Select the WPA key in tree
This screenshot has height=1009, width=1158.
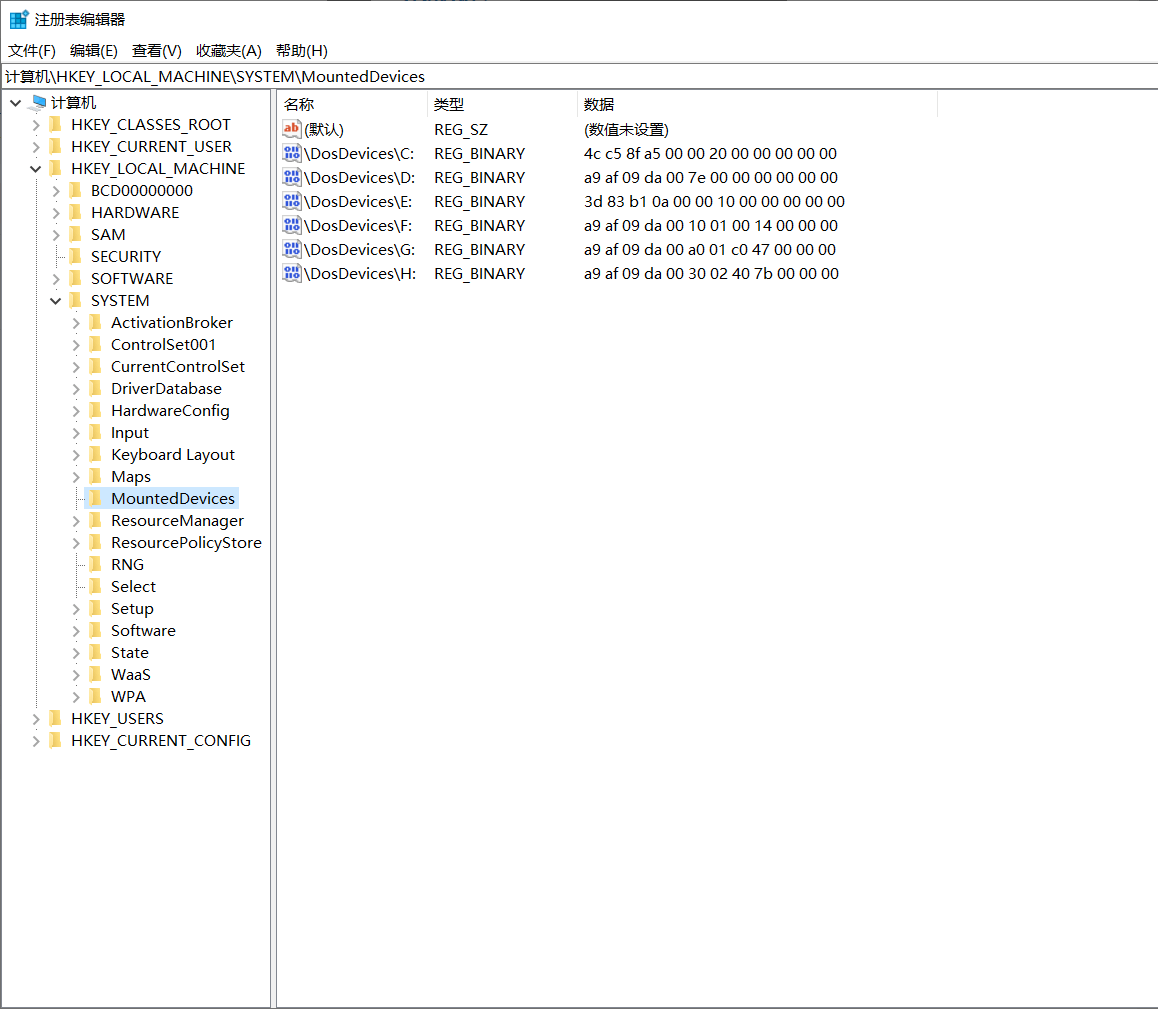tap(129, 697)
